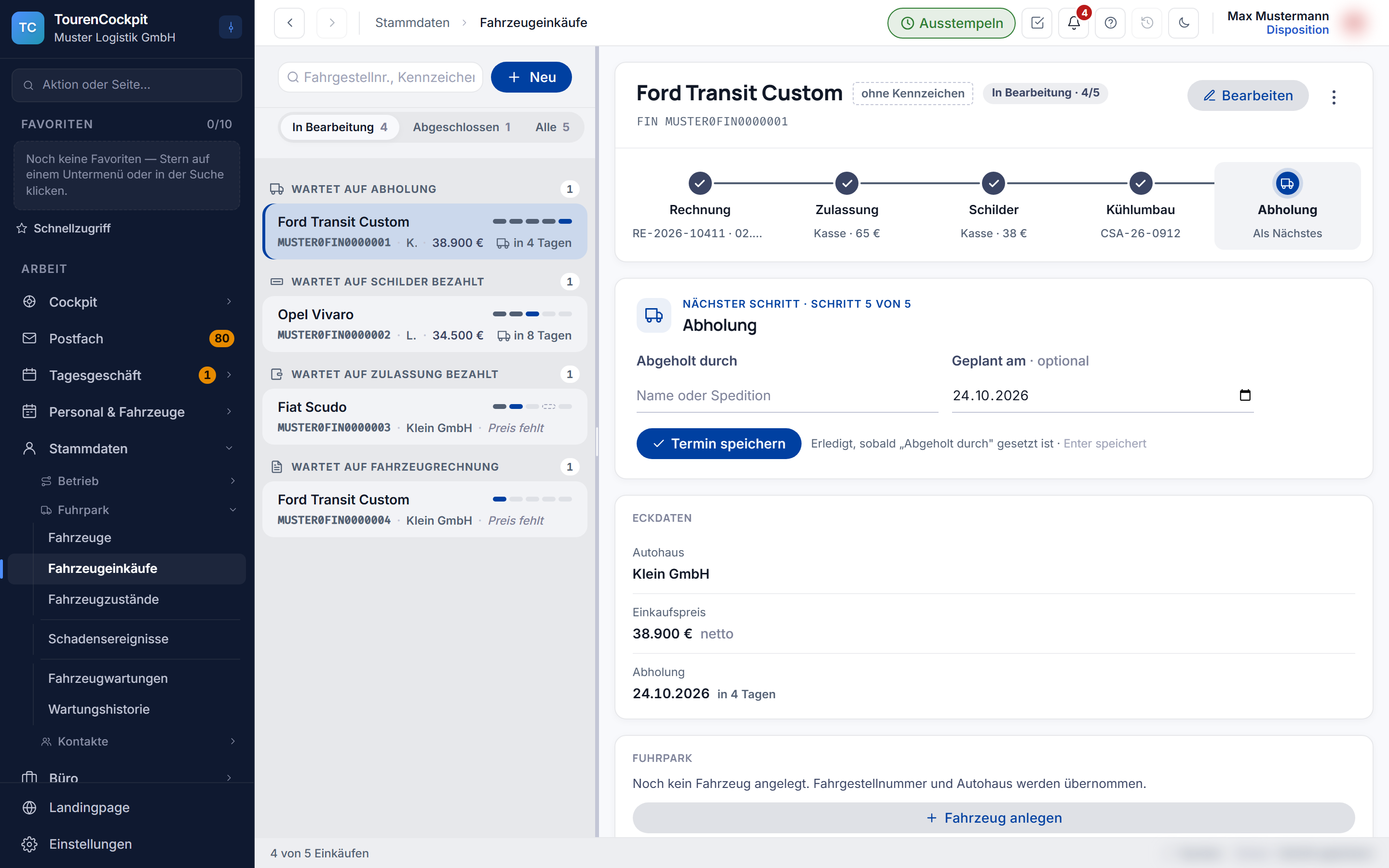Collapse the Stammdaten section

127,448
